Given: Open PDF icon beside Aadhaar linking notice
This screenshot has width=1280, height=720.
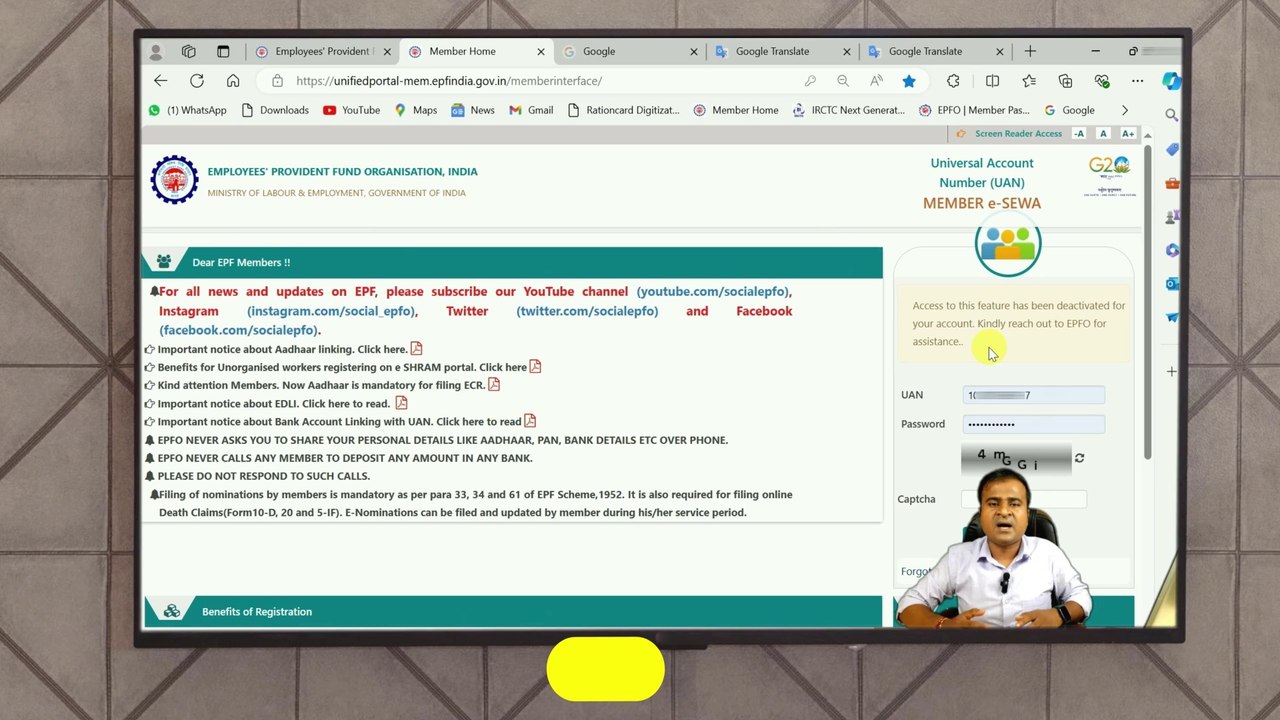Looking at the screenshot, I should (416, 349).
